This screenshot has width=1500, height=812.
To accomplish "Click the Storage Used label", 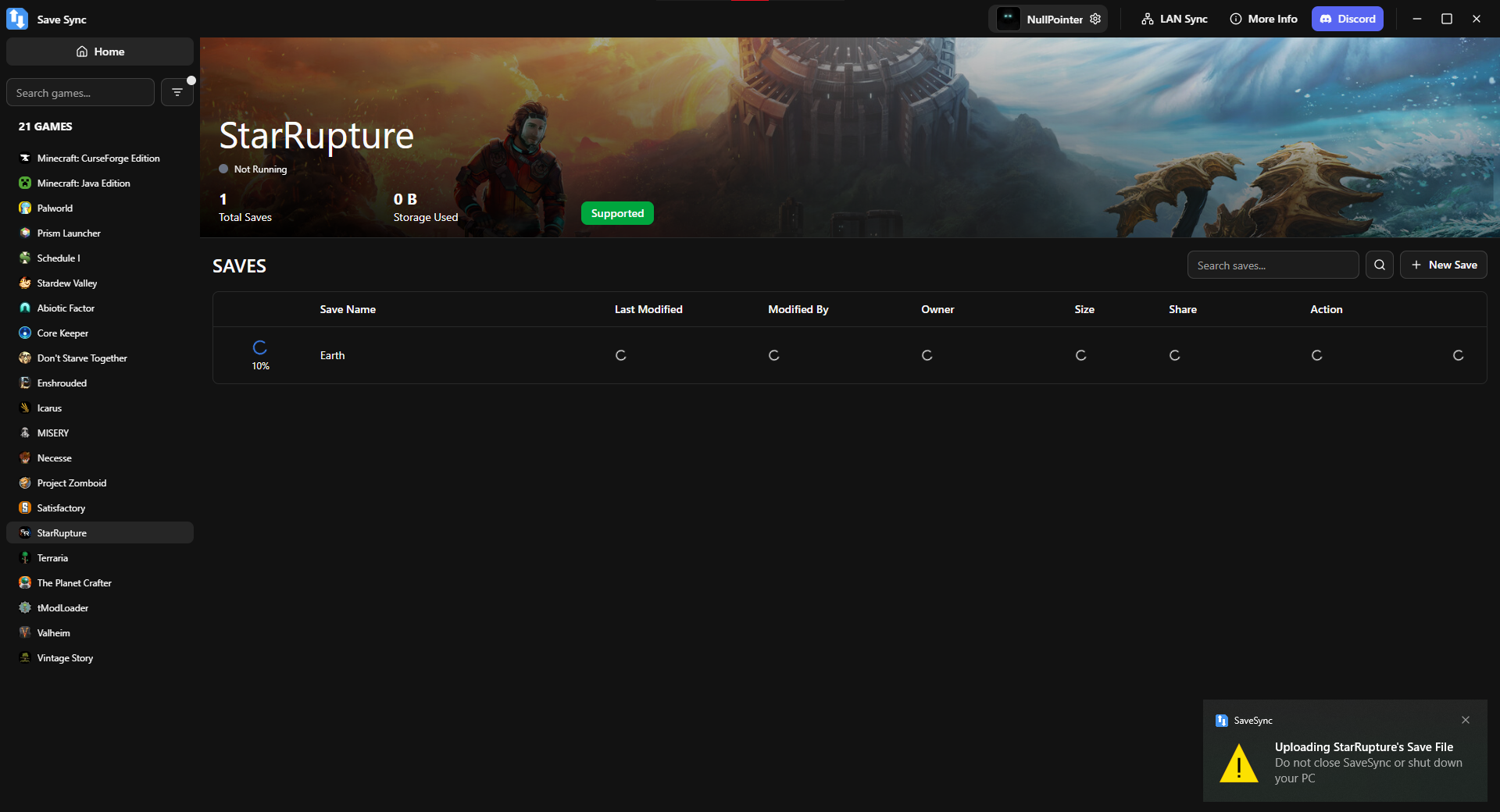I will tap(426, 217).
